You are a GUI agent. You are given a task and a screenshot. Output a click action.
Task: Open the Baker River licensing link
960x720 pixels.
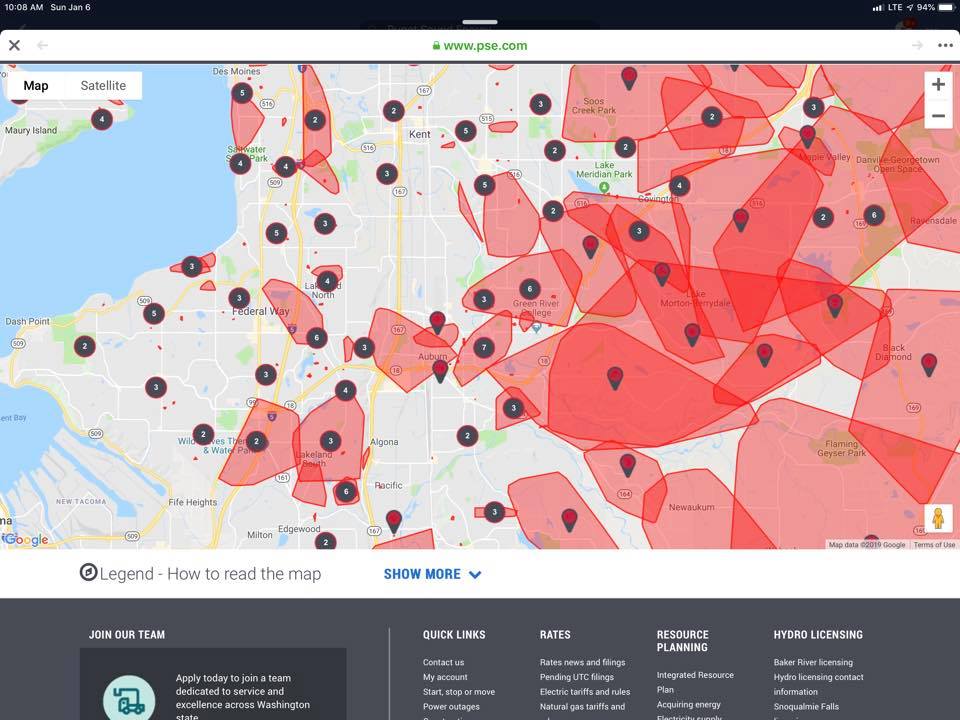813,662
